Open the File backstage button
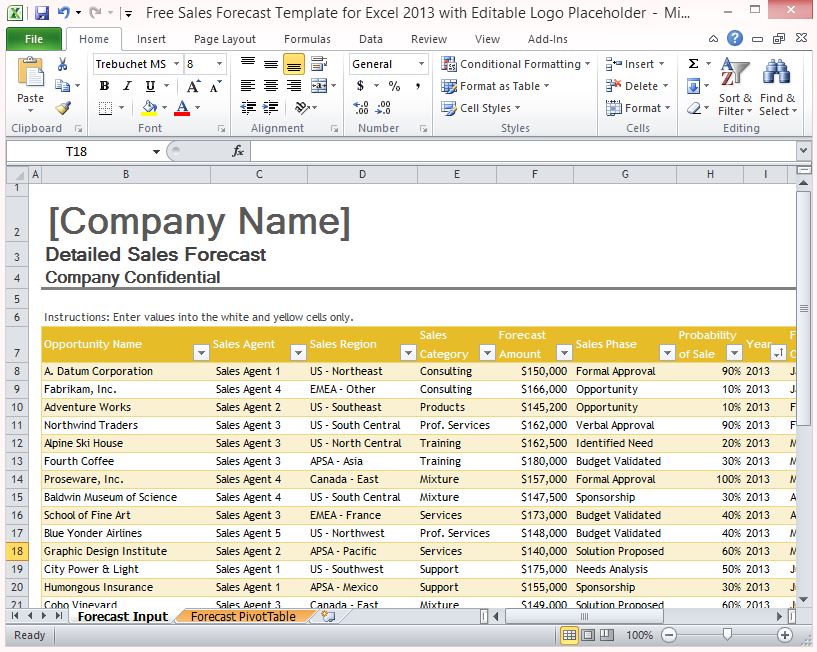817x652 pixels. point(34,39)
